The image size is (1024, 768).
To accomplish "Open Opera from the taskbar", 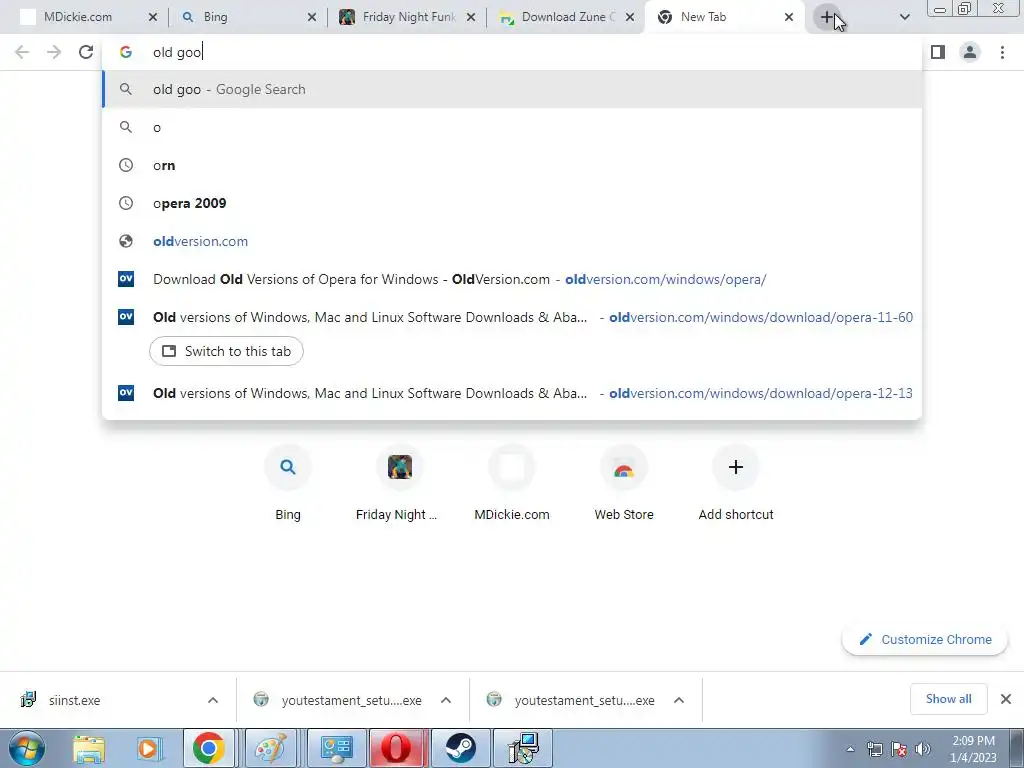I will click(x=397, y=748).
